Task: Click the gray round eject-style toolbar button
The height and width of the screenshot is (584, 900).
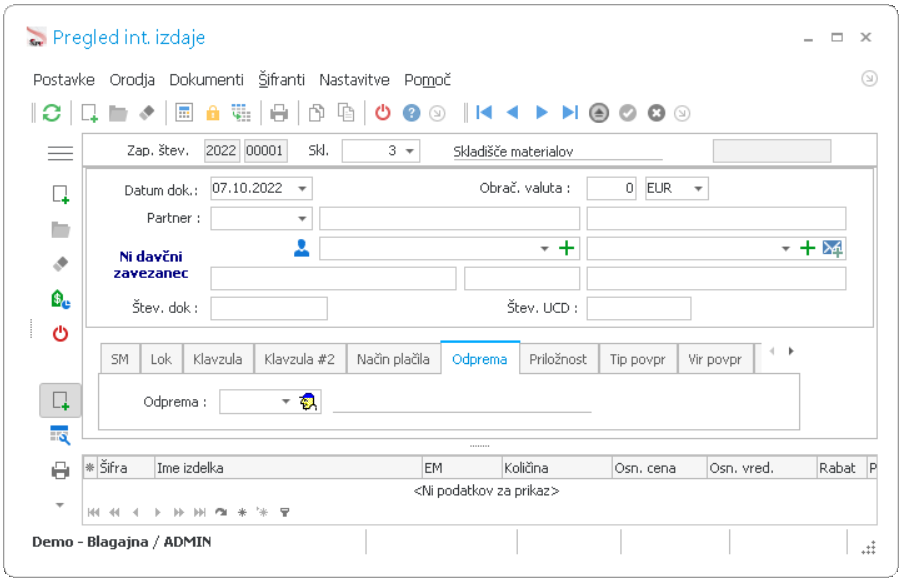Action: [599, 113]
